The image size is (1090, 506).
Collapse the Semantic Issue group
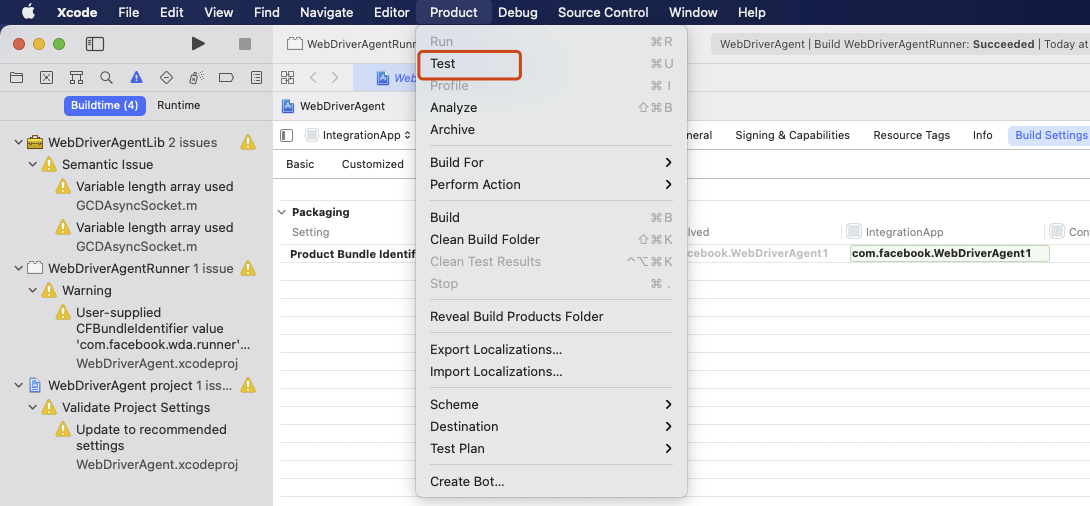click(x=33, y=165)
